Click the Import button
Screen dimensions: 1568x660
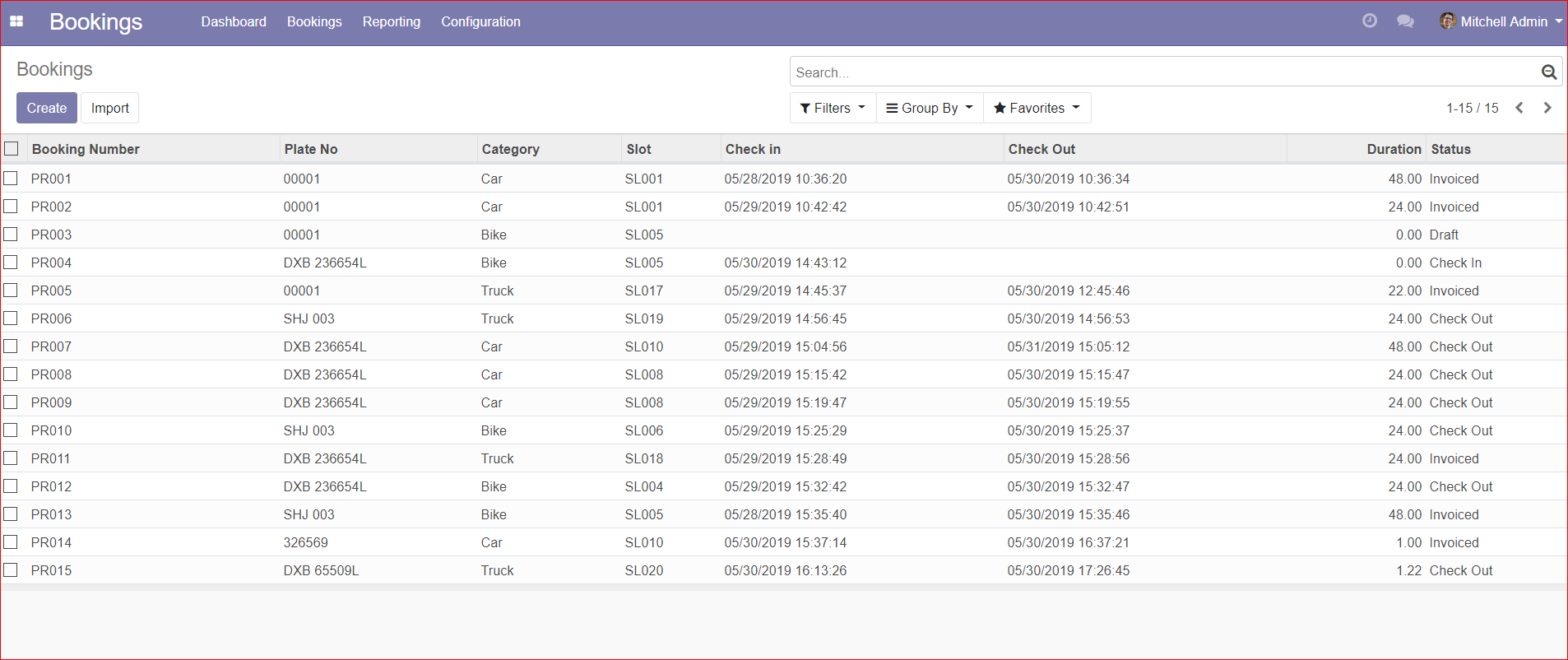click(x=110, y=108)
